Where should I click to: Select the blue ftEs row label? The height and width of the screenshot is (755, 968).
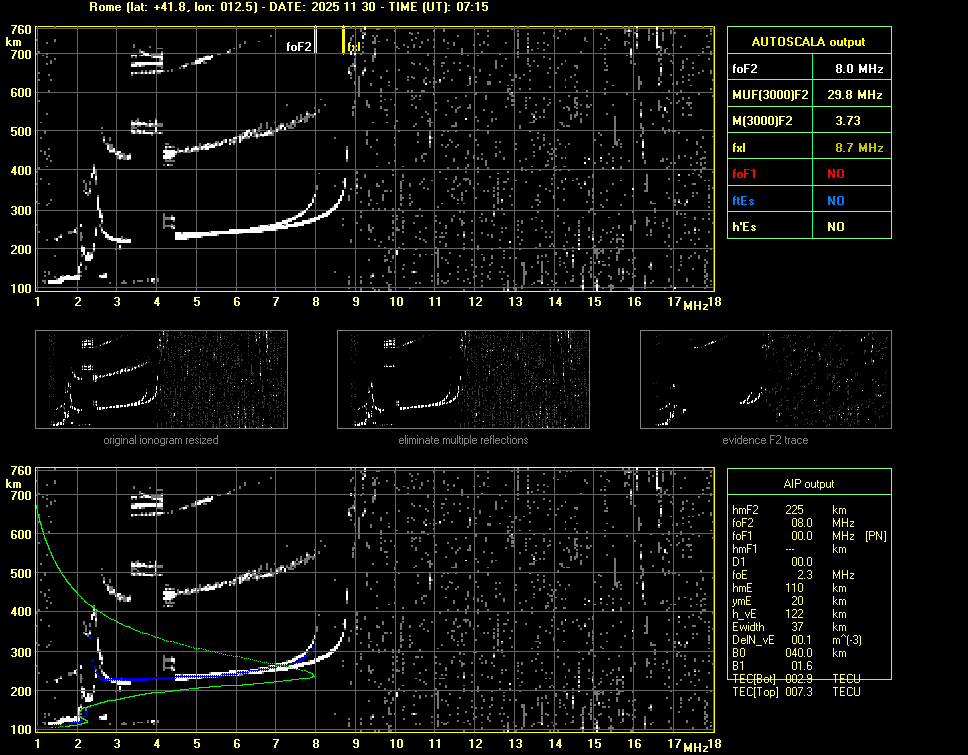[744, 200]
